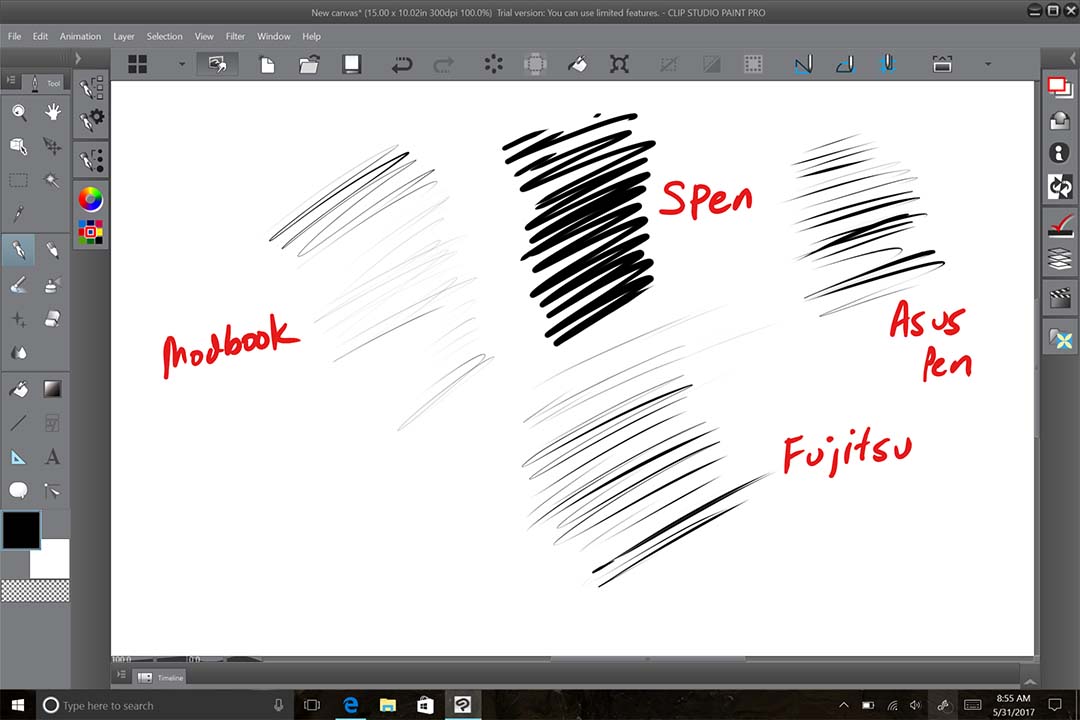Collapse the right palette dock arrow
Screen dimensions: 1080x720
[x=1071, y=59]
